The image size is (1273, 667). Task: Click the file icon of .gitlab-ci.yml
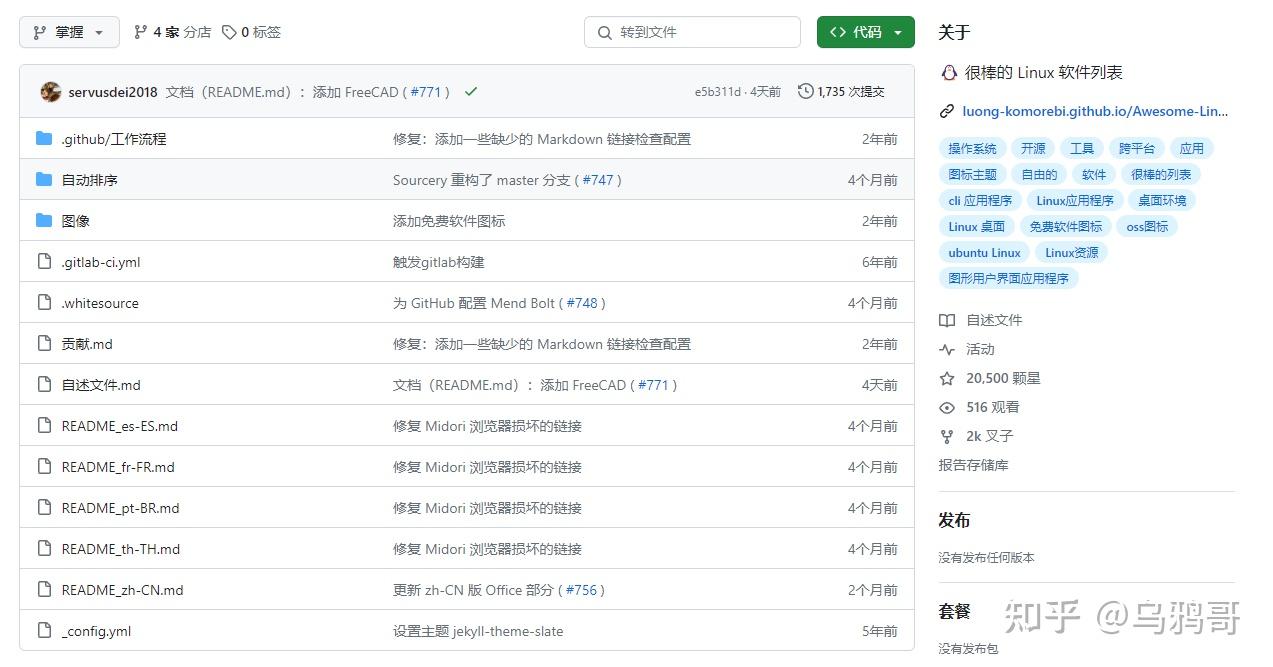(45, 262)
